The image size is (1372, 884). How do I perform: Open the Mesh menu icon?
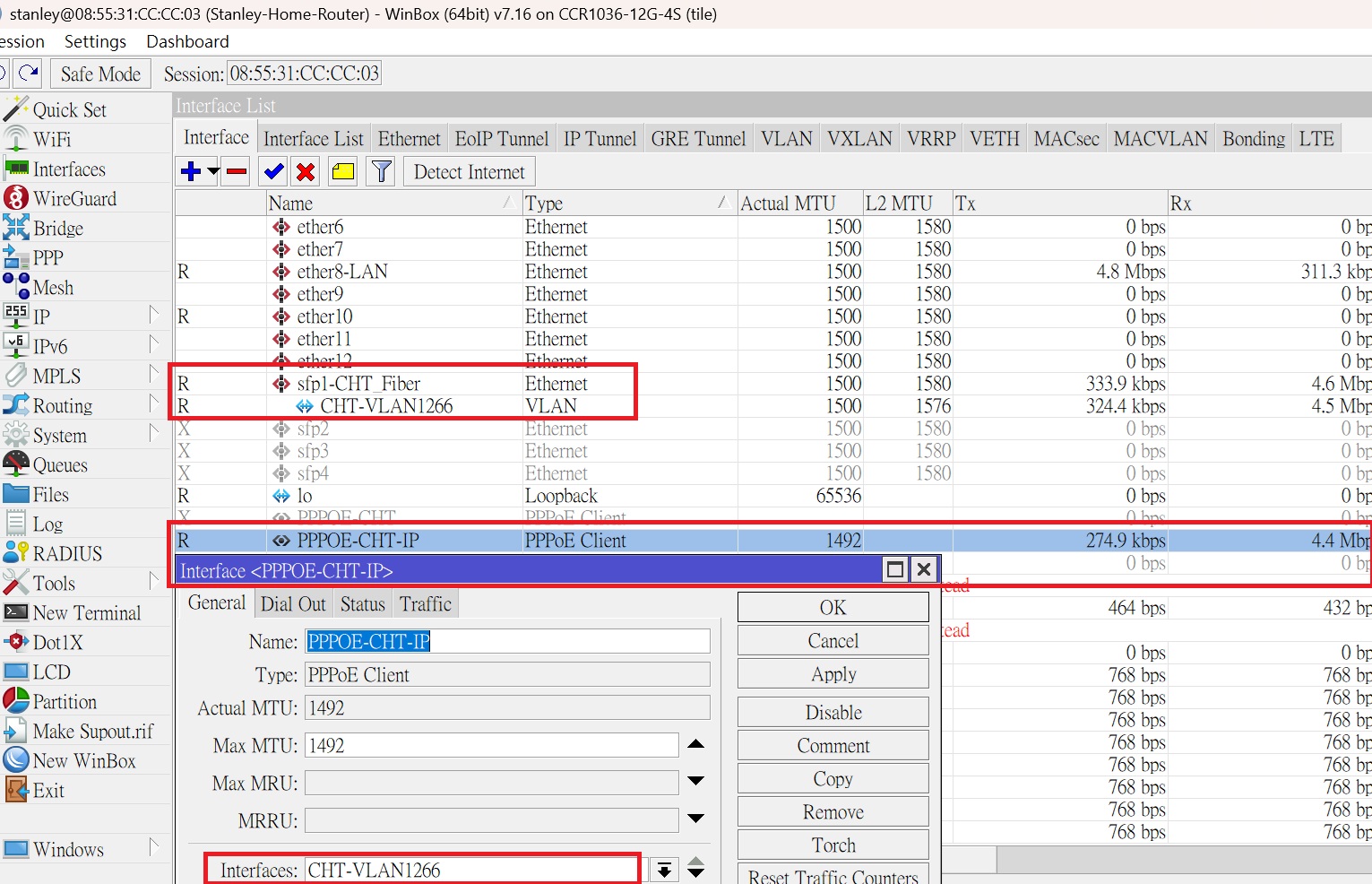point(16,287)
